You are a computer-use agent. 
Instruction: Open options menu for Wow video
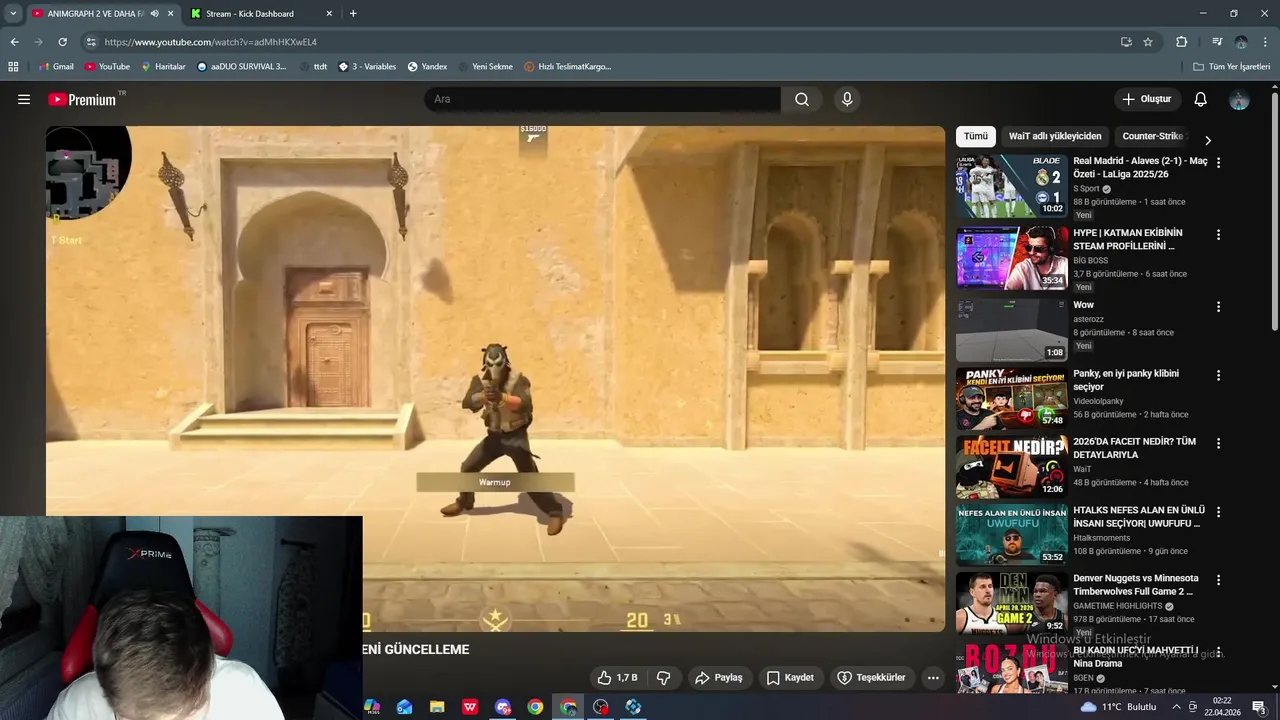1218,307
